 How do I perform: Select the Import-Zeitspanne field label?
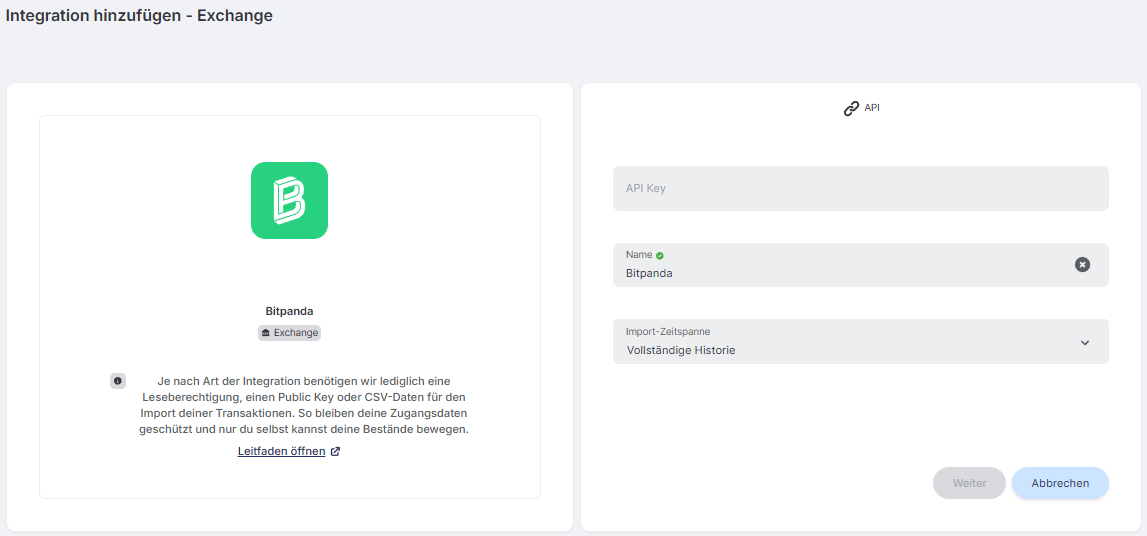pos(668,331)
